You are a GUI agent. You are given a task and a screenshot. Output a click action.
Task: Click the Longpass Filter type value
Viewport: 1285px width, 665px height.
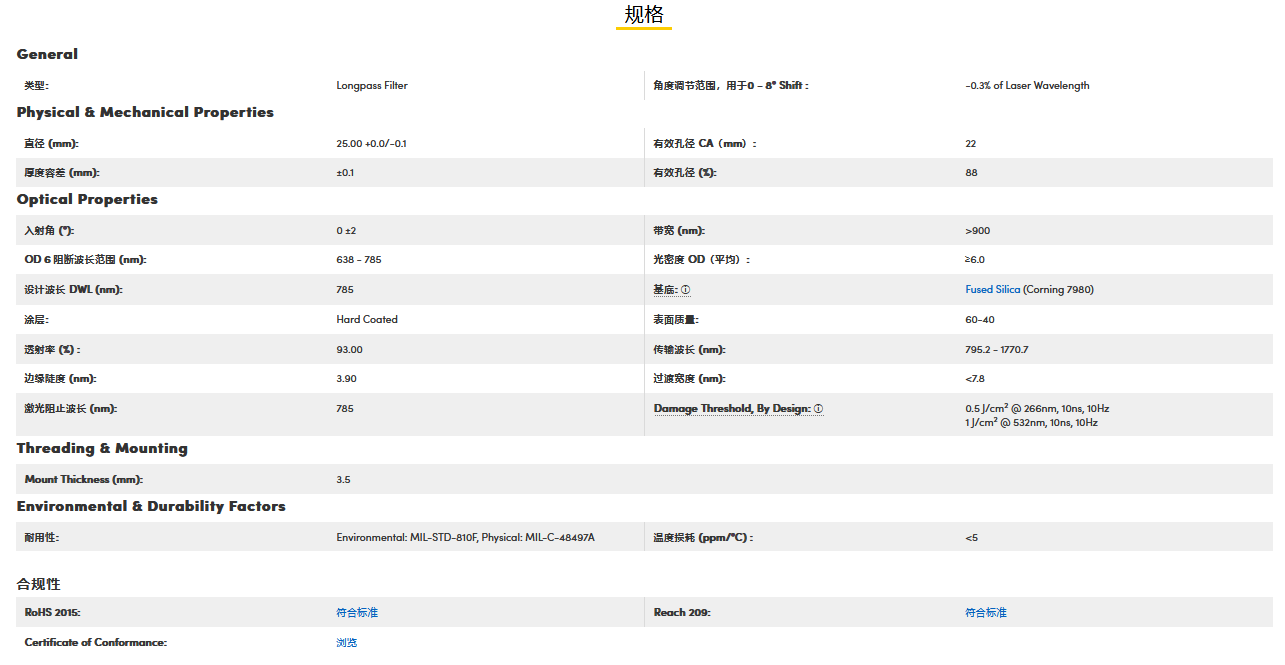click(372, 86)
